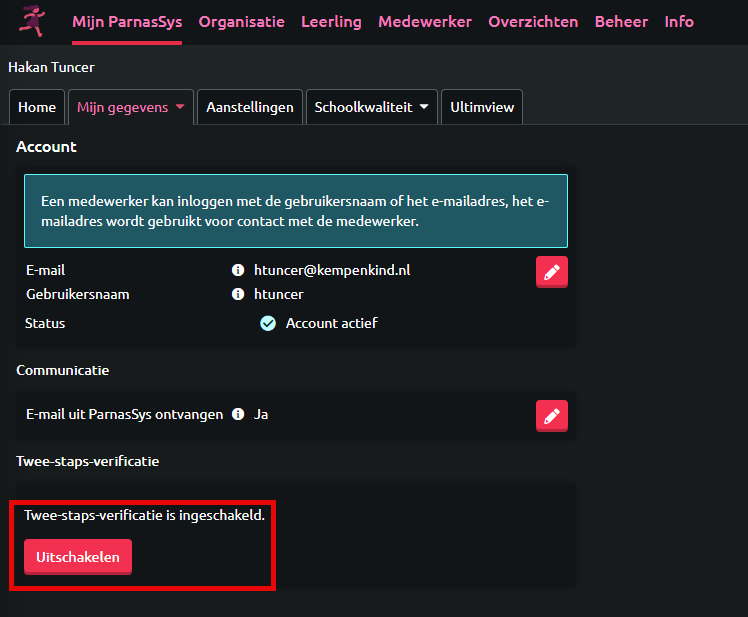Screen dimensions: 748x617
Task: Navigate to the Leerling menu
Action: point(331,22)
